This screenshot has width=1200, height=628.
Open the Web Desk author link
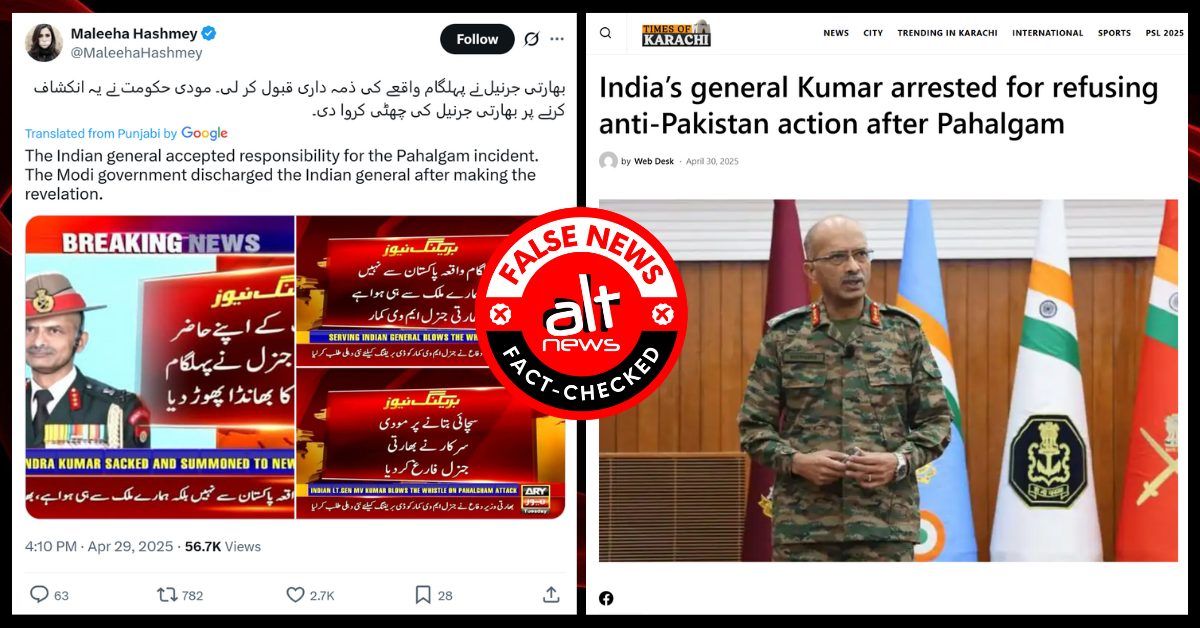pos(654,161)
